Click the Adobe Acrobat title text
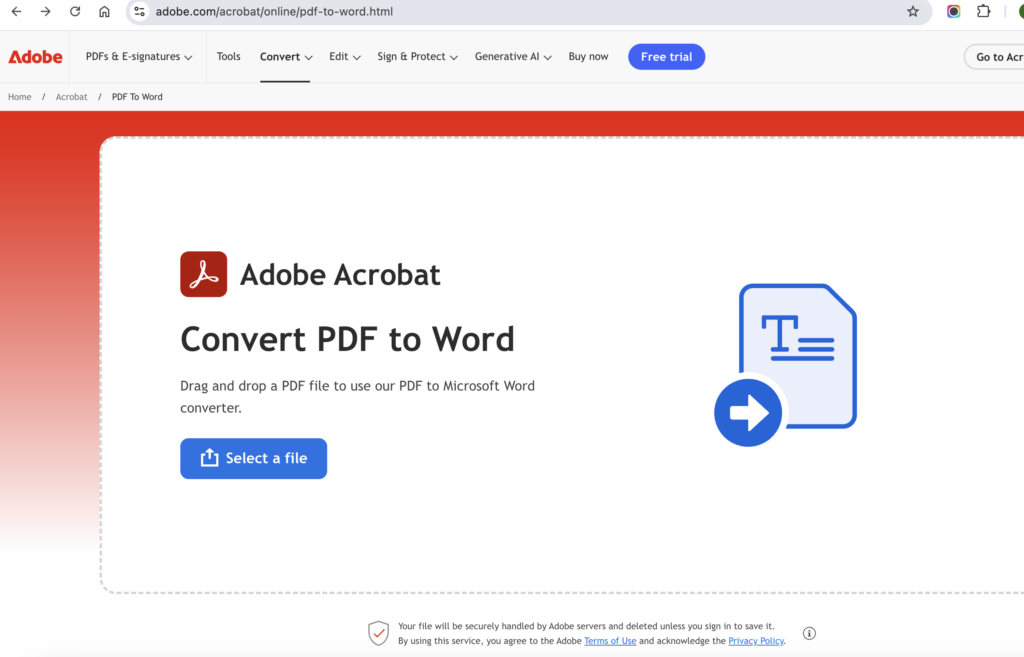Image resolution: width=1024 pixels, height=657 pixels. pyautogui.click(x=340, y=274)
